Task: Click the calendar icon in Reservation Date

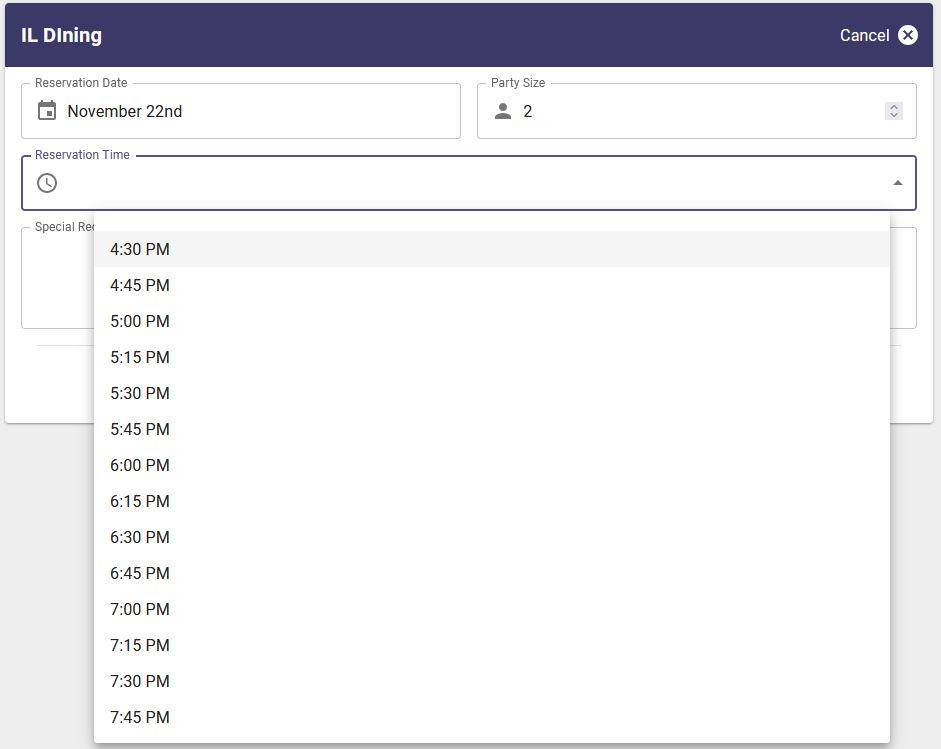Action: click(47, 111)
